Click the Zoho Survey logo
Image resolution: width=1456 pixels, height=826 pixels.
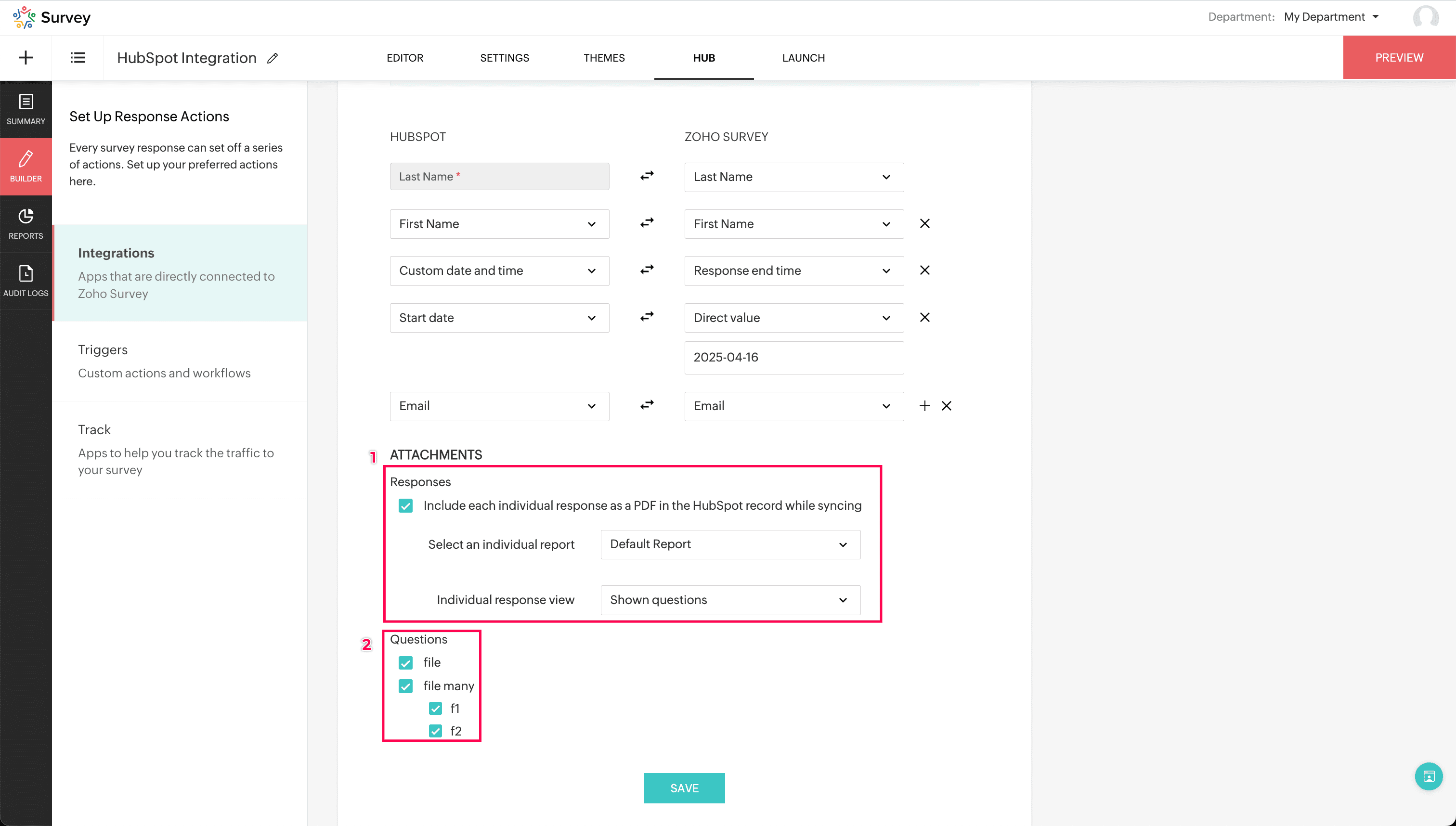(x=51, y=17)
